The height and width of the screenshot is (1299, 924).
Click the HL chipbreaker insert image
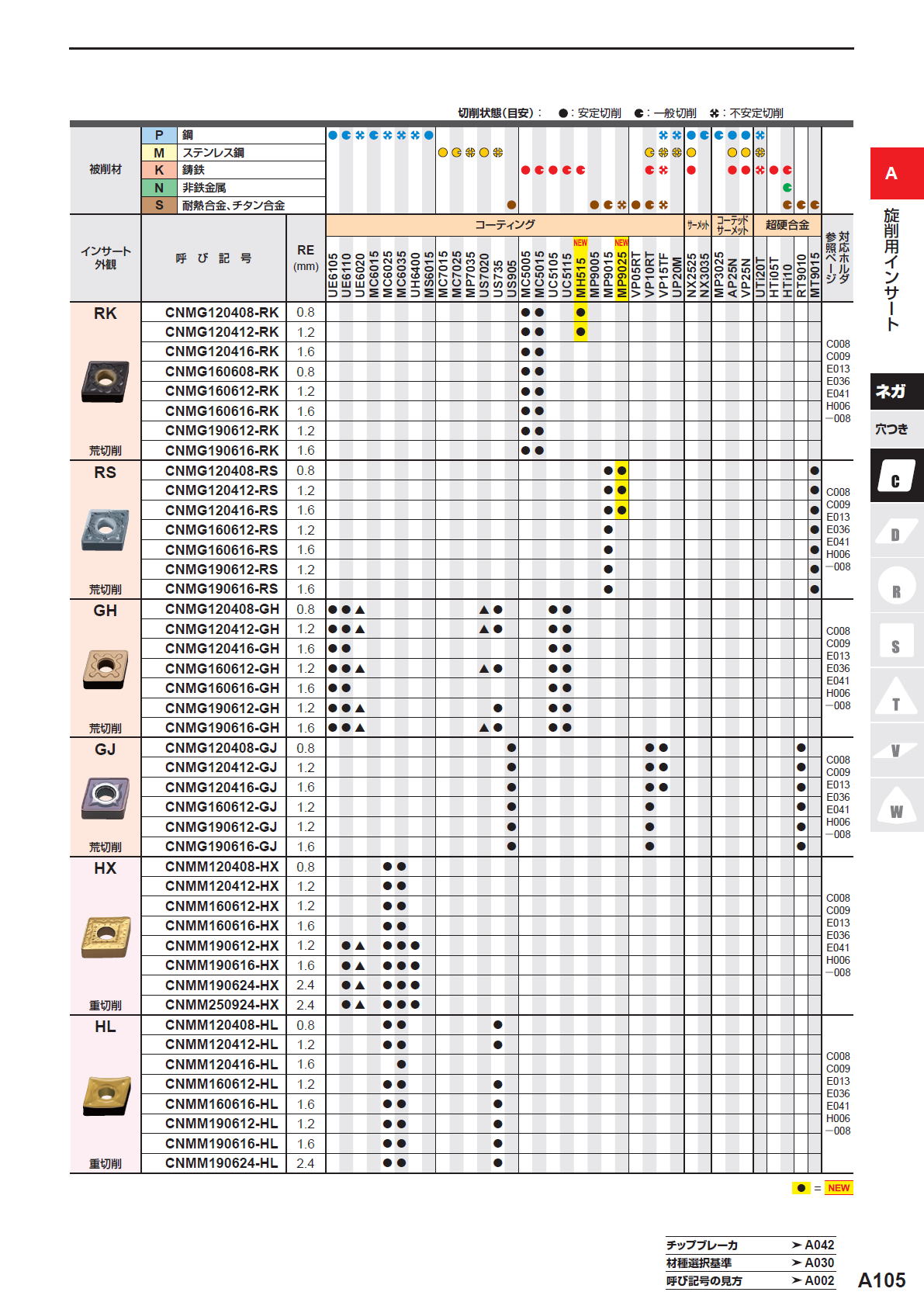[106, 1095]
